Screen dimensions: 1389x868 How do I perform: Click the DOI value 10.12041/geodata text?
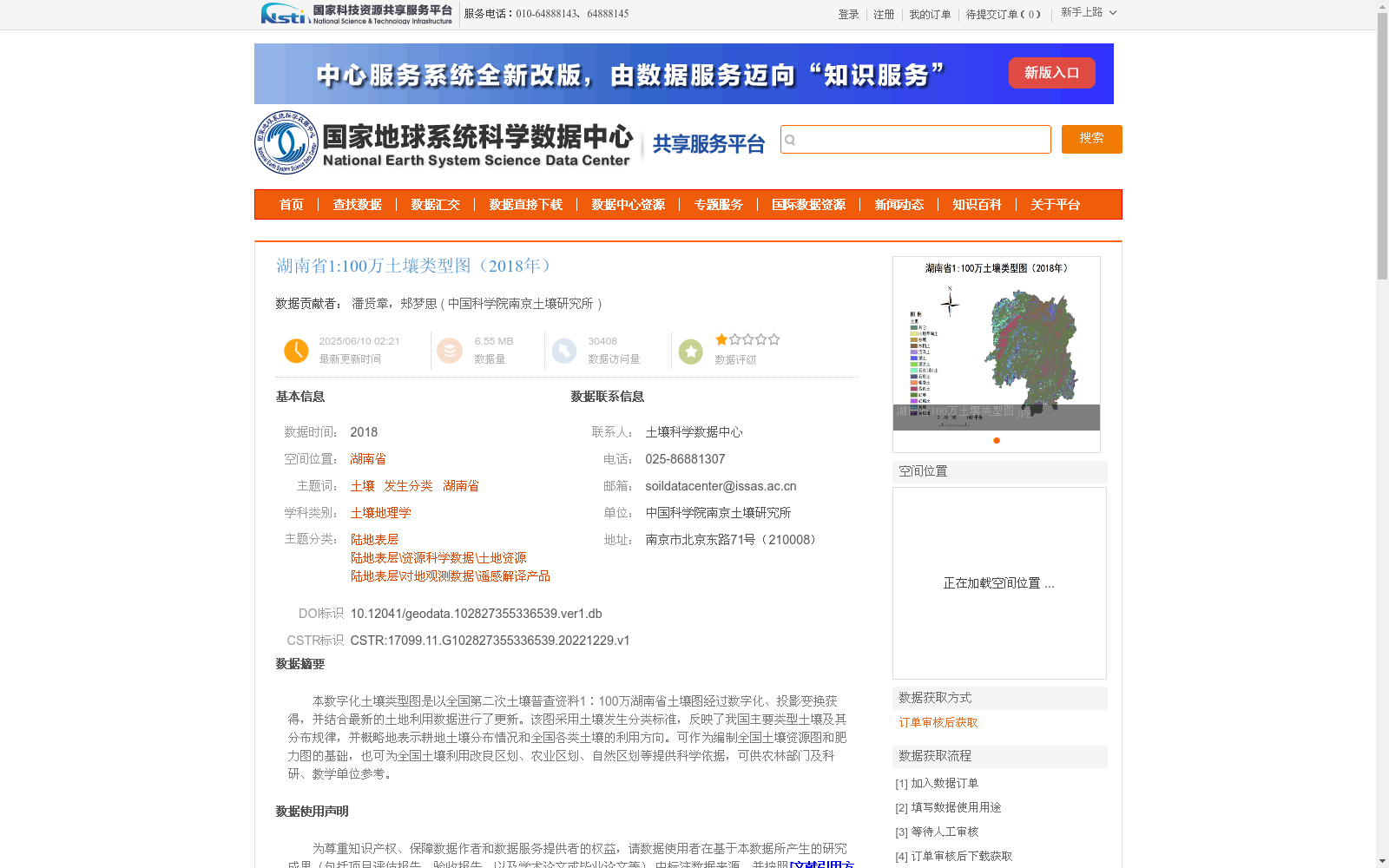pyautogui.click(x=476, y=614)
